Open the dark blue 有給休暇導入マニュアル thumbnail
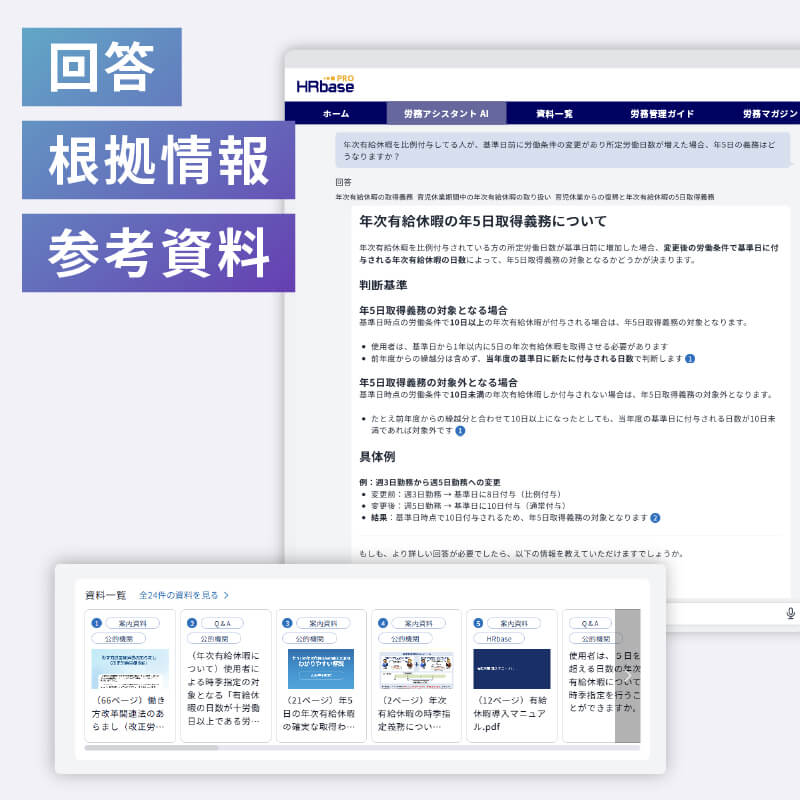The height and width of the screenshot is (800, 800). coord(512,668)
